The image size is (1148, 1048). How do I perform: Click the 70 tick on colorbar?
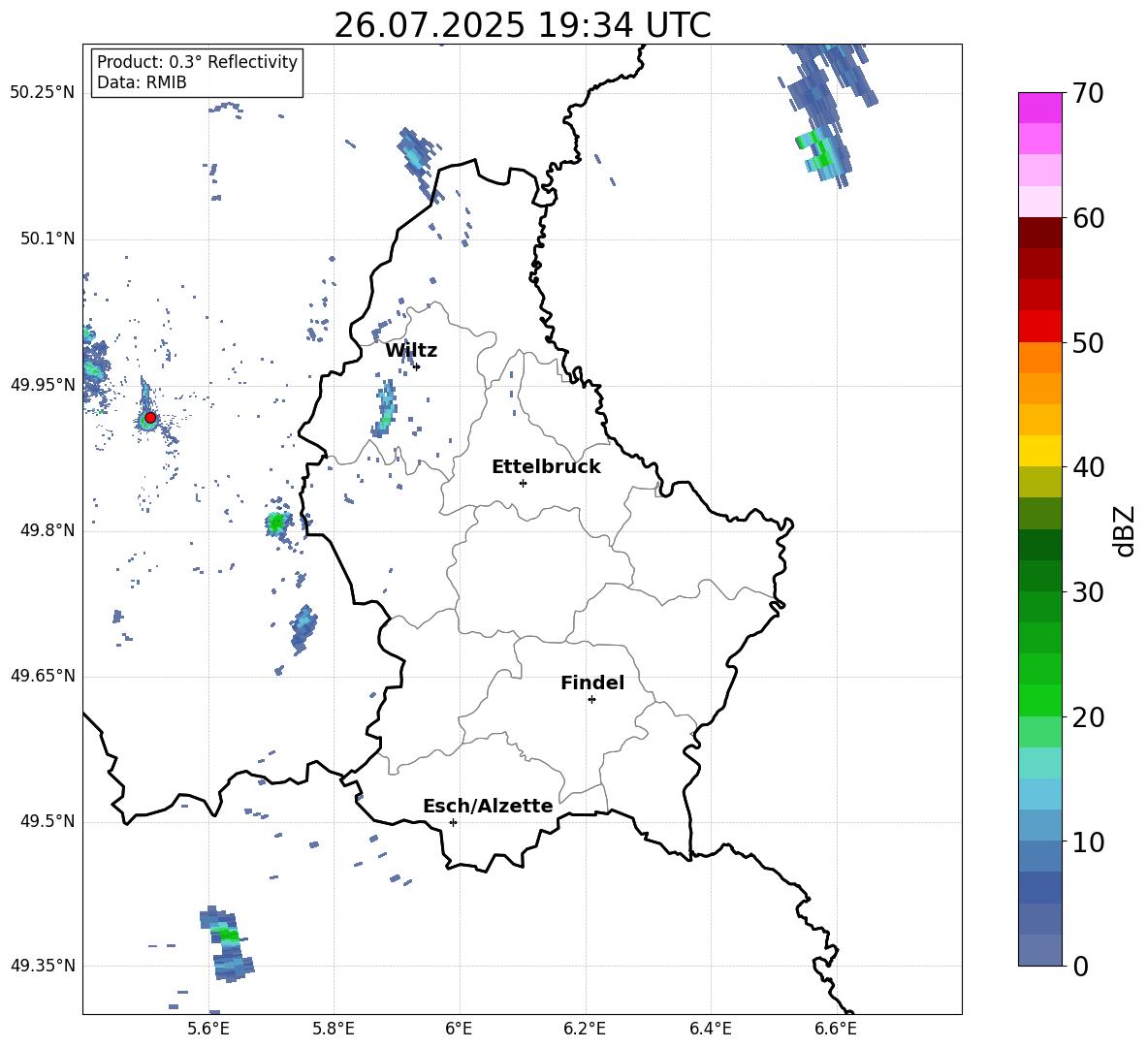[1088, 94]
